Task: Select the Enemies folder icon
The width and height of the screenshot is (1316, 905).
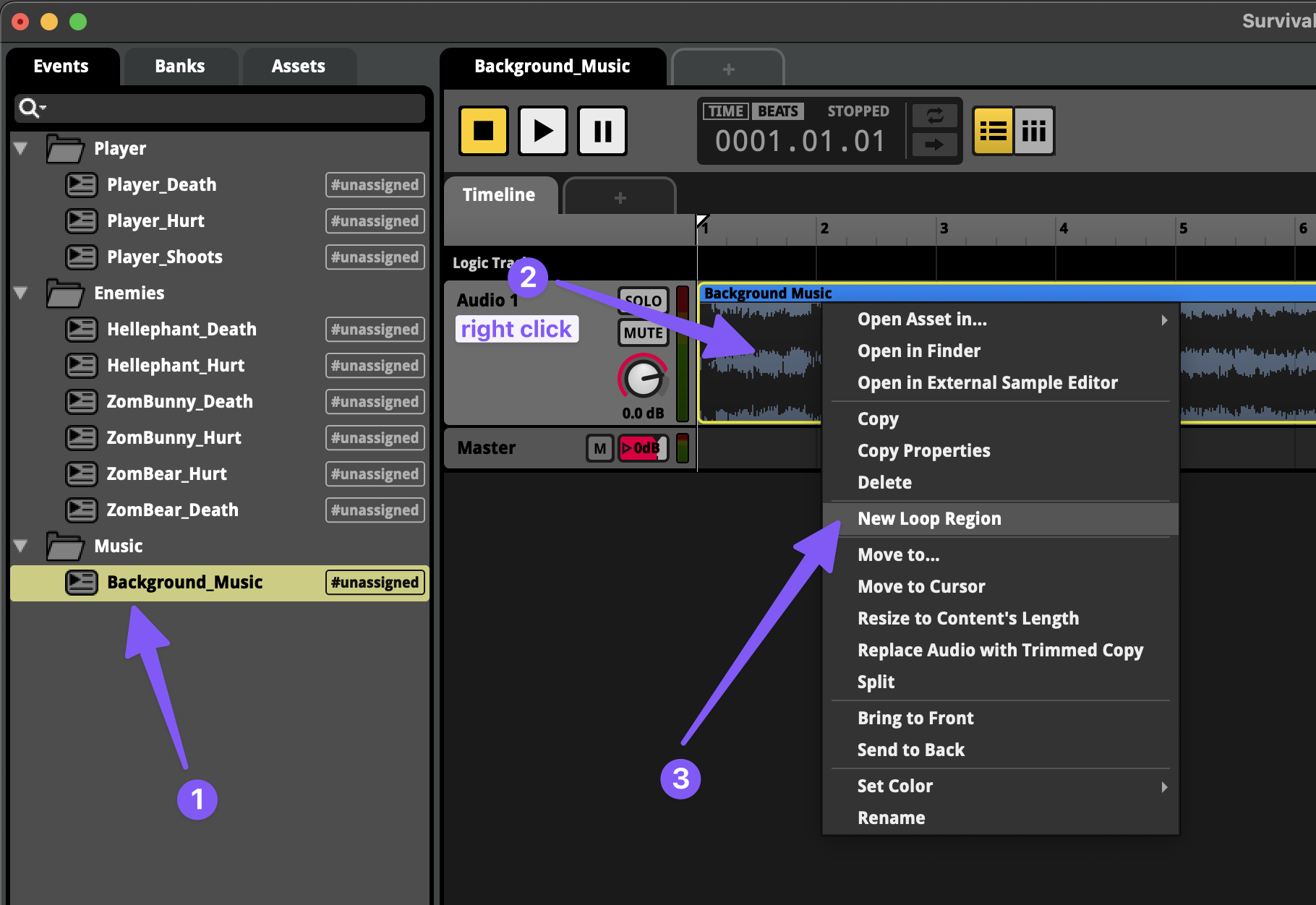Action: [x=65, y=293]
